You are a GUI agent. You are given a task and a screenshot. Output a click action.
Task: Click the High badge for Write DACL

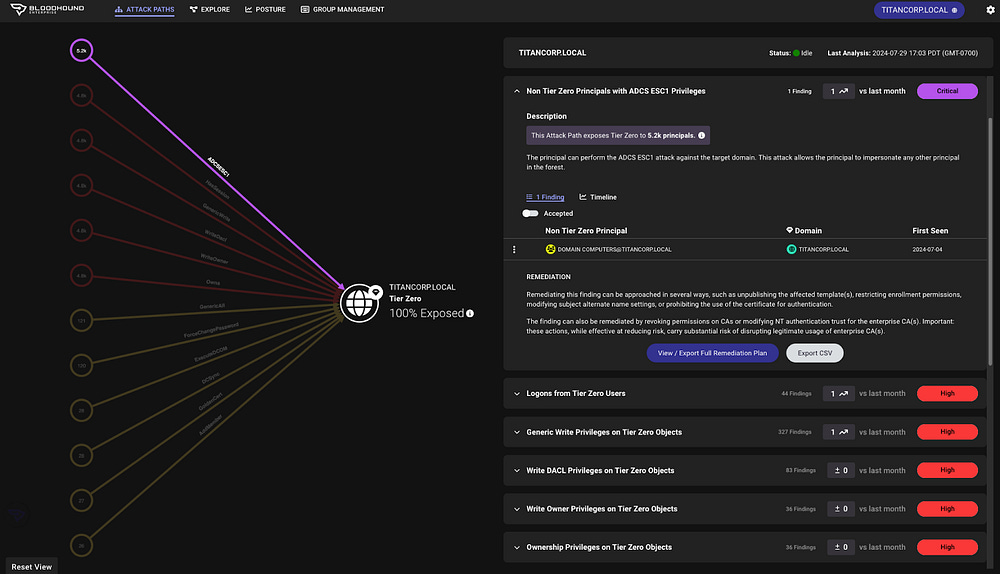[947, 470]
